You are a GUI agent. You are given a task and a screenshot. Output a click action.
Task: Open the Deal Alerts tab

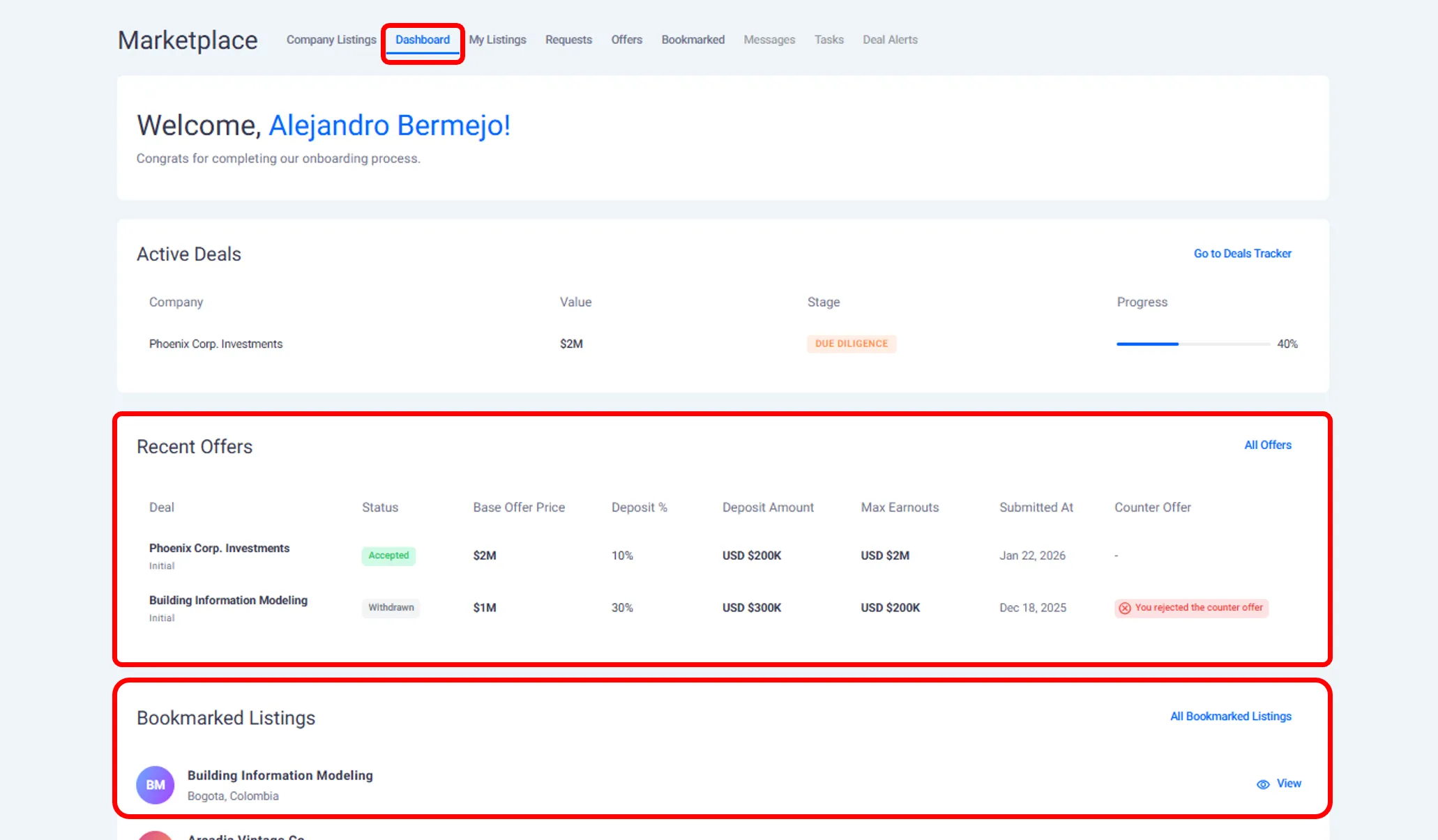point(890,40)
